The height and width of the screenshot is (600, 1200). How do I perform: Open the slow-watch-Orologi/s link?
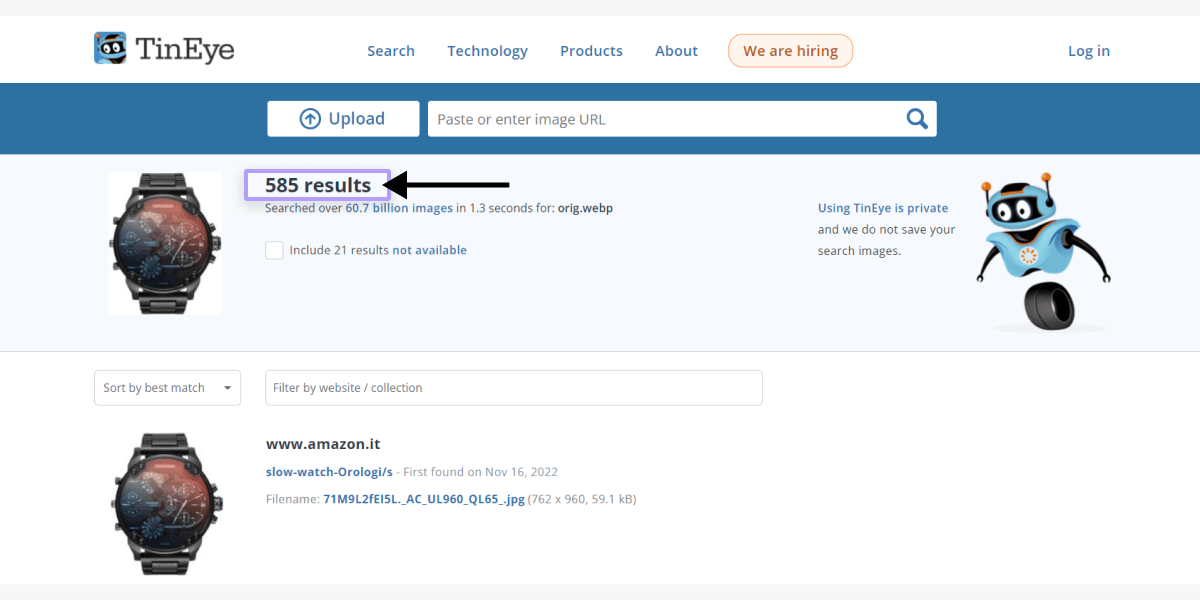tap(329, 472)
